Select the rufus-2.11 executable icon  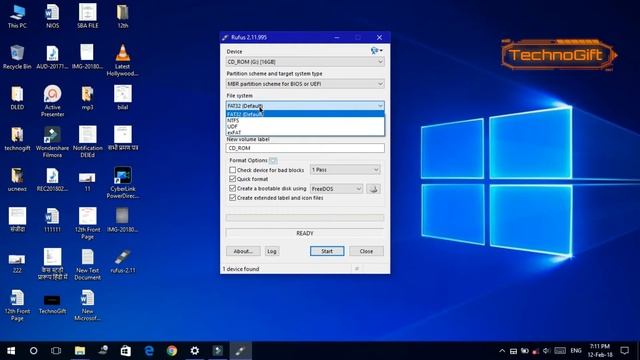coord(123,261)
